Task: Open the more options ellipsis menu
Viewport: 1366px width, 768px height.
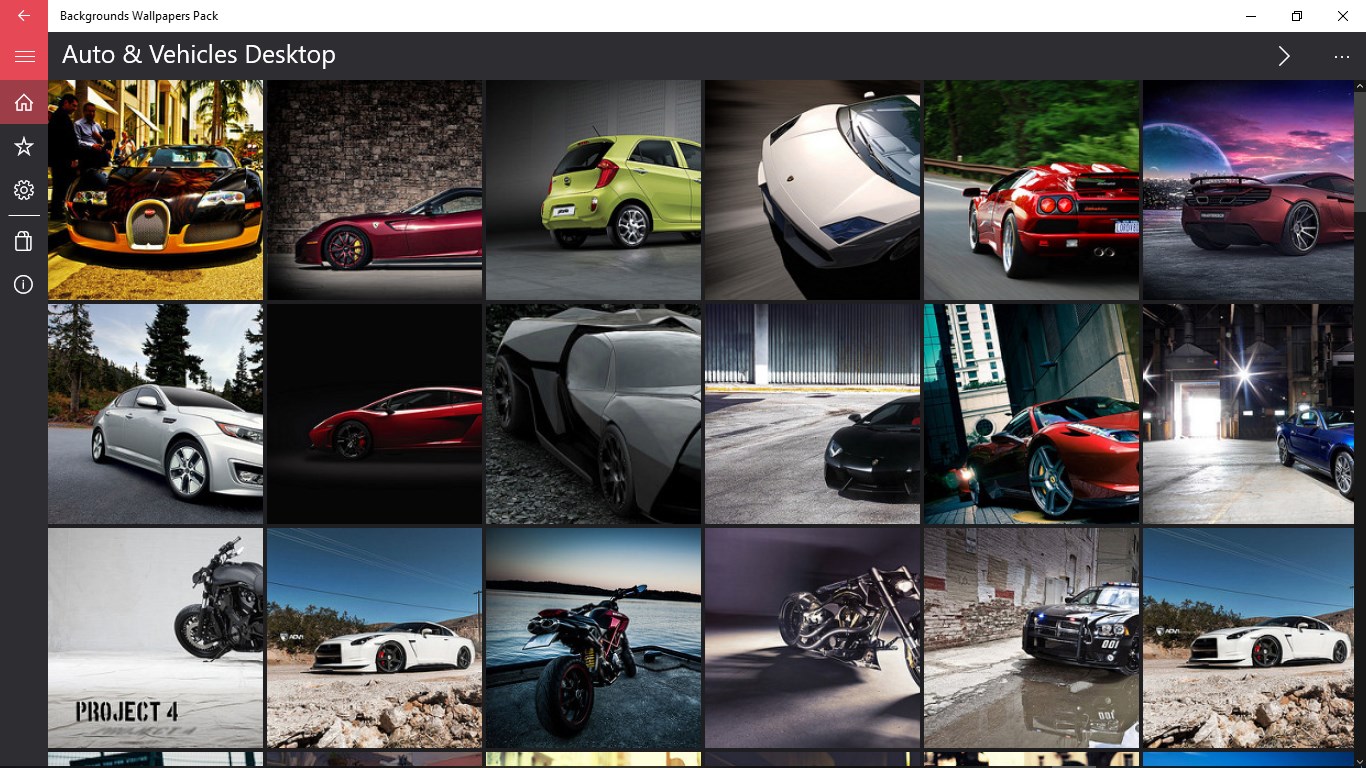Action: coord(1342,57)
